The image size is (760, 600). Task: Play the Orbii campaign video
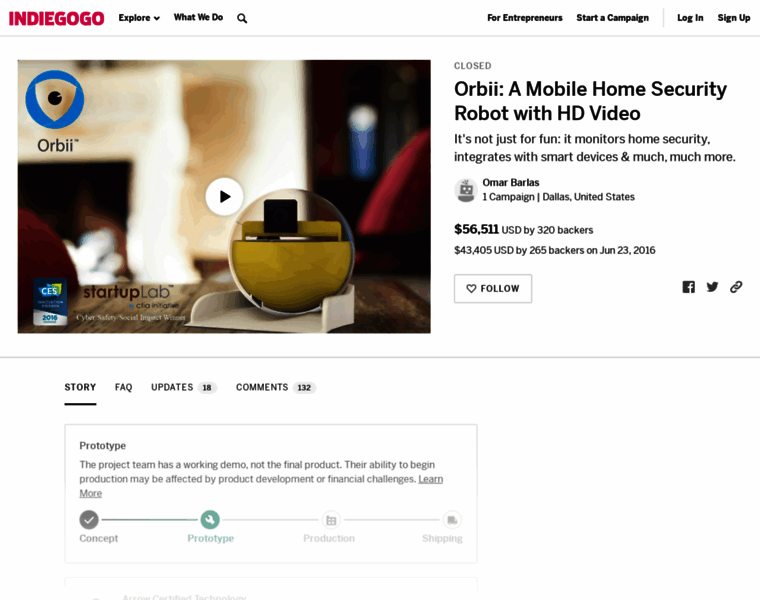pos(224,196)
